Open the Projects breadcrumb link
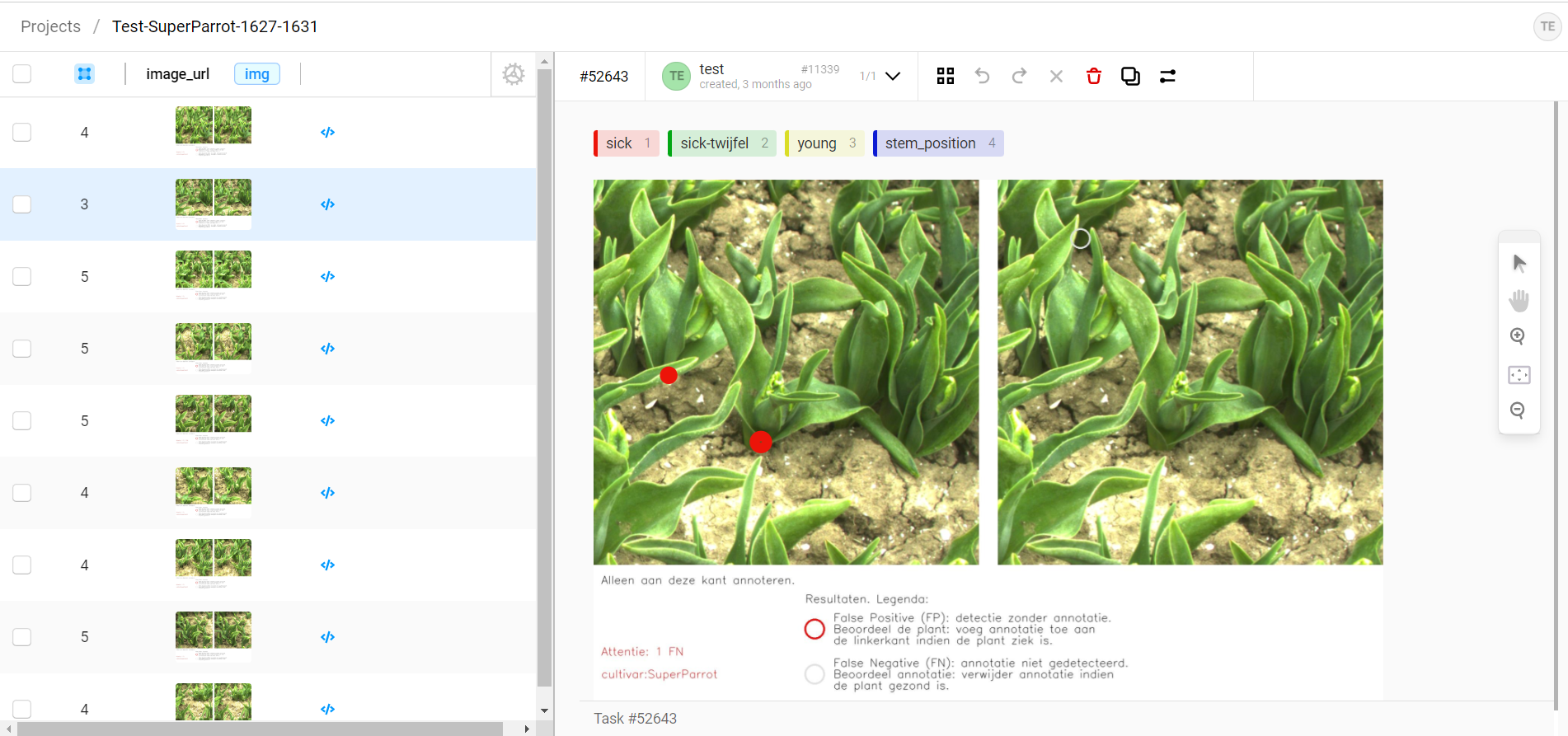 click(50, 26)
